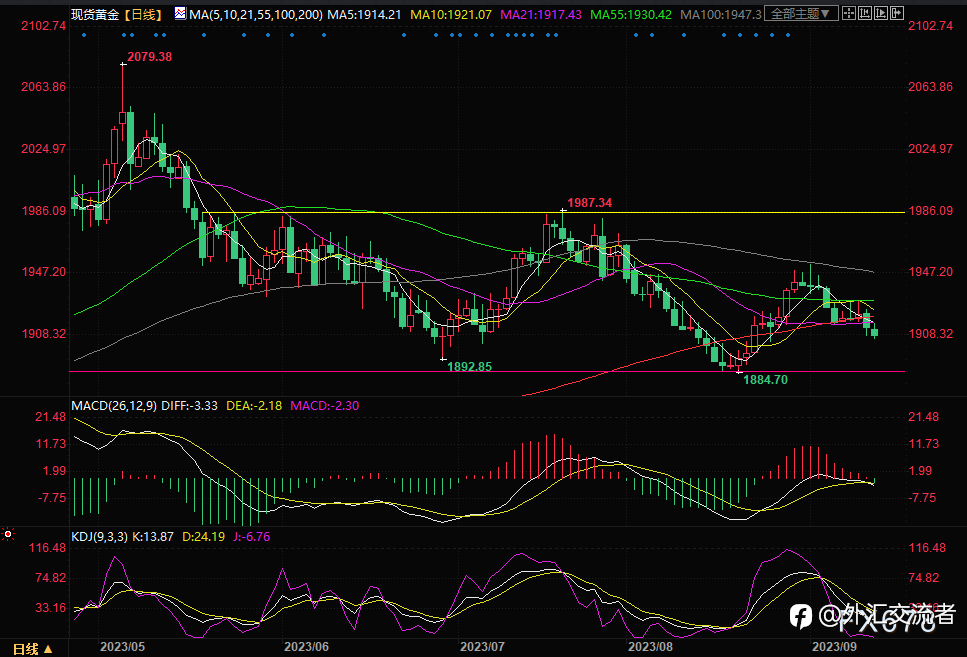Click the MA21:1917.43 value
This screenshot has height=657, width=967.
coord(541,14)
